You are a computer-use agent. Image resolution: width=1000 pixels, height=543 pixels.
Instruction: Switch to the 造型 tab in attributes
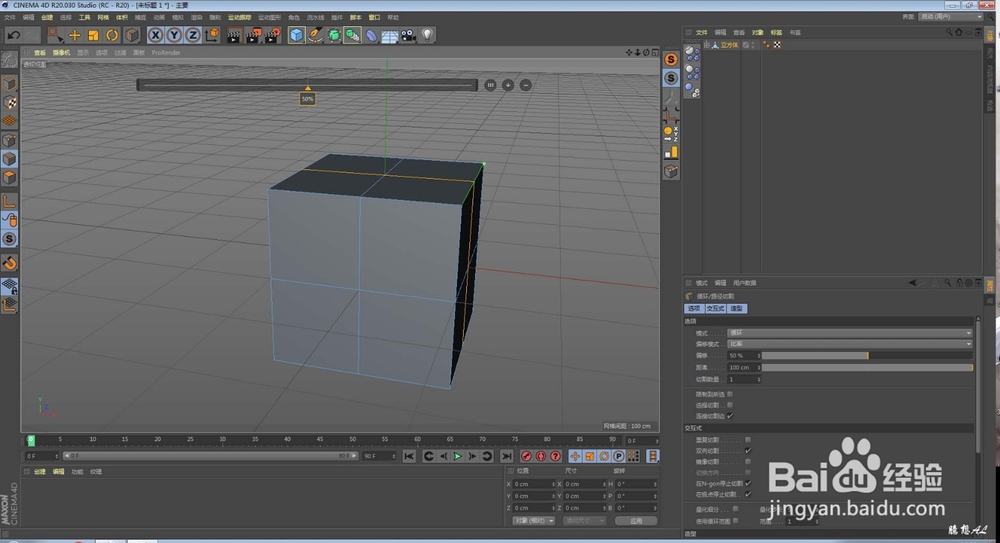[x=736, y=308]
